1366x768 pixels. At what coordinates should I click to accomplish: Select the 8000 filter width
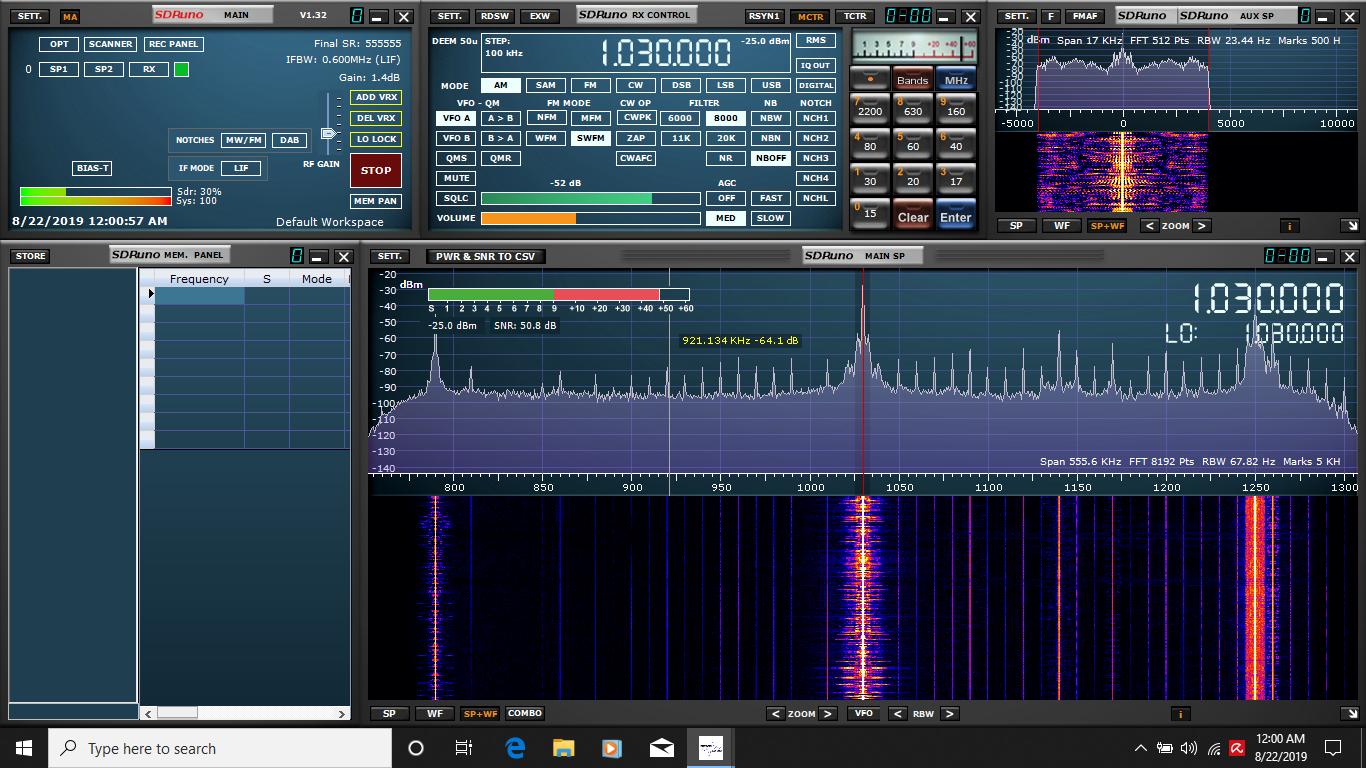tap(726, 118)
